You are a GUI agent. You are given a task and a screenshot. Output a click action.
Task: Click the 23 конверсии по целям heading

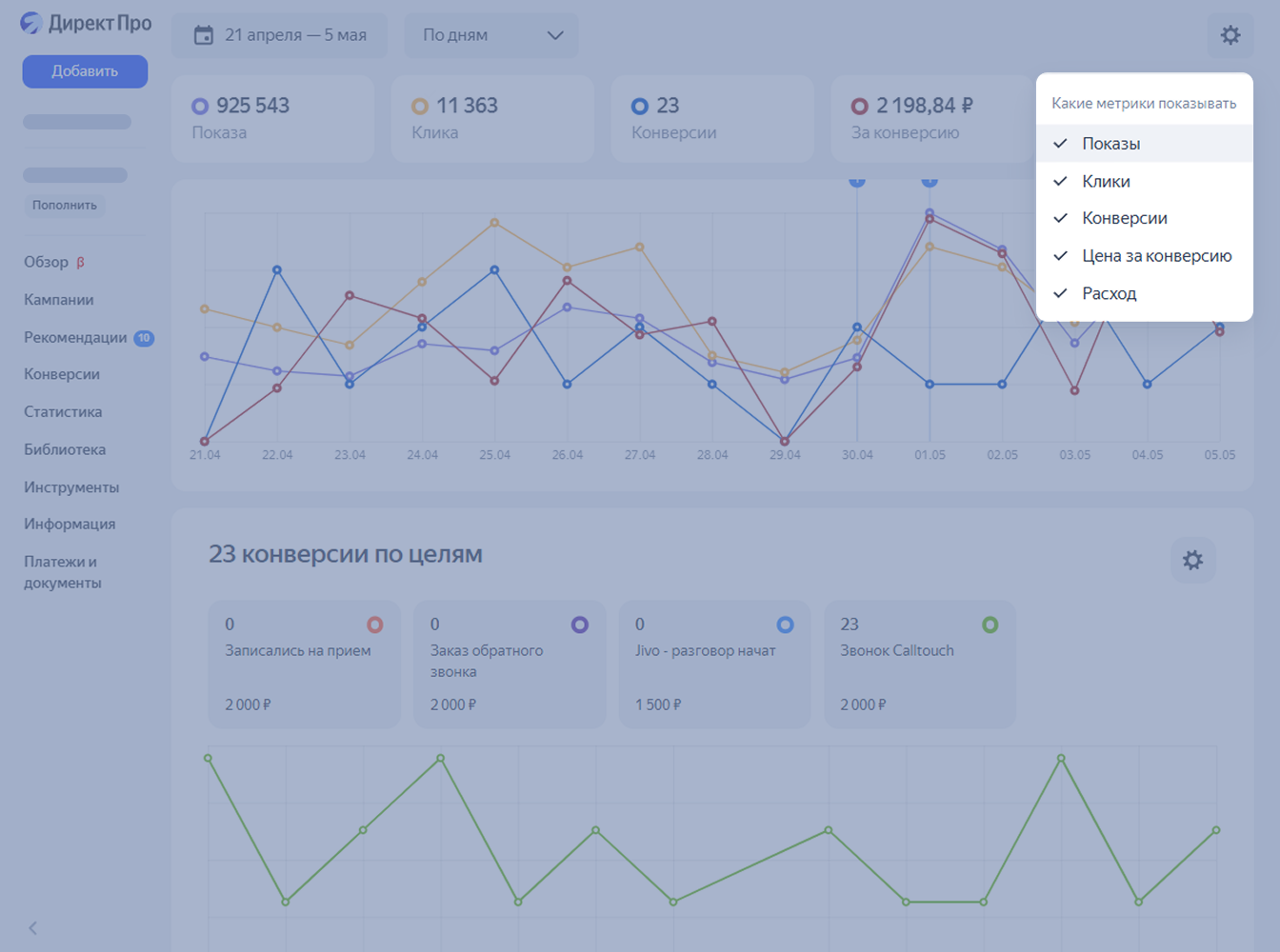(346, 554)
